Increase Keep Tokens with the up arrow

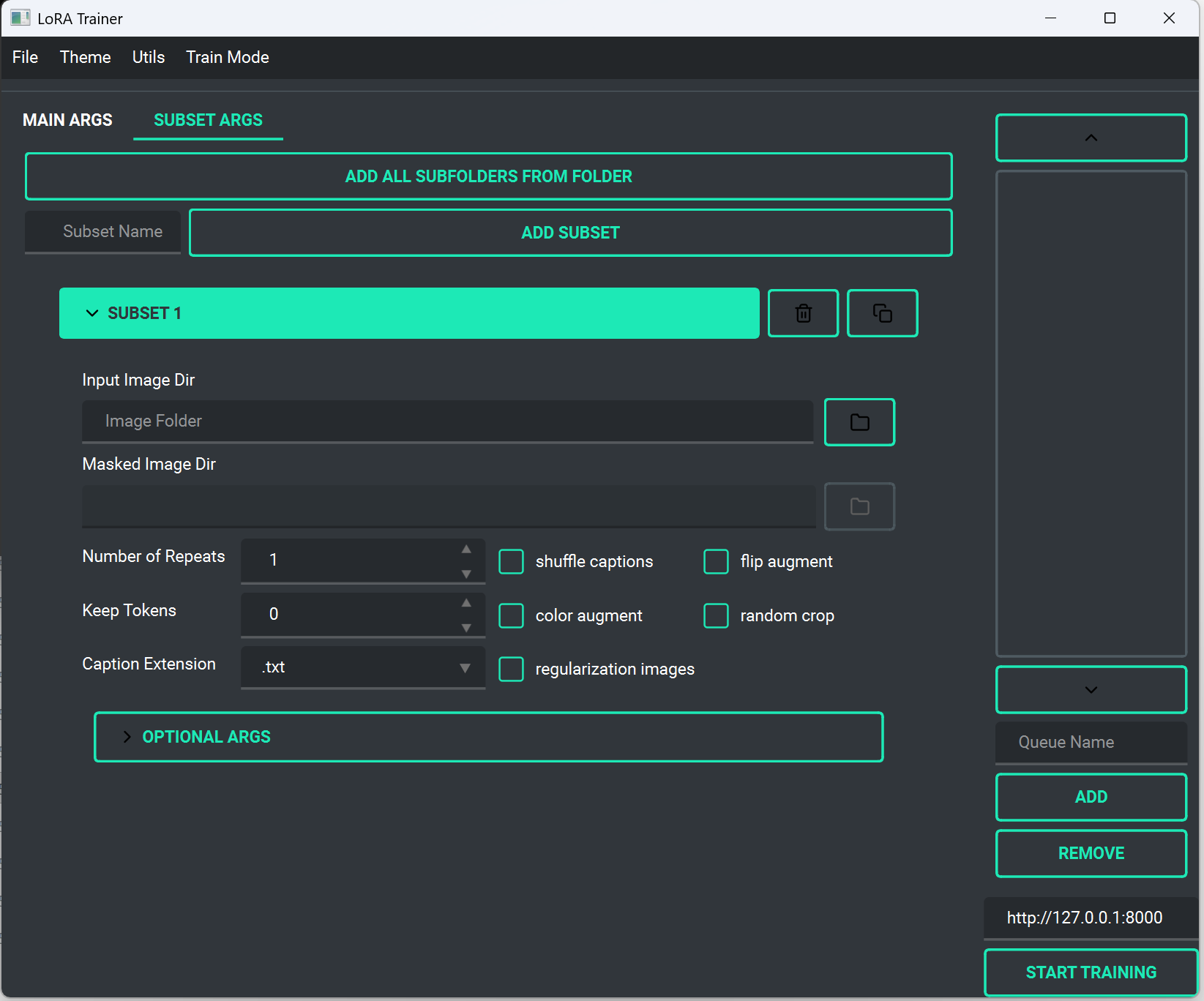466,603
